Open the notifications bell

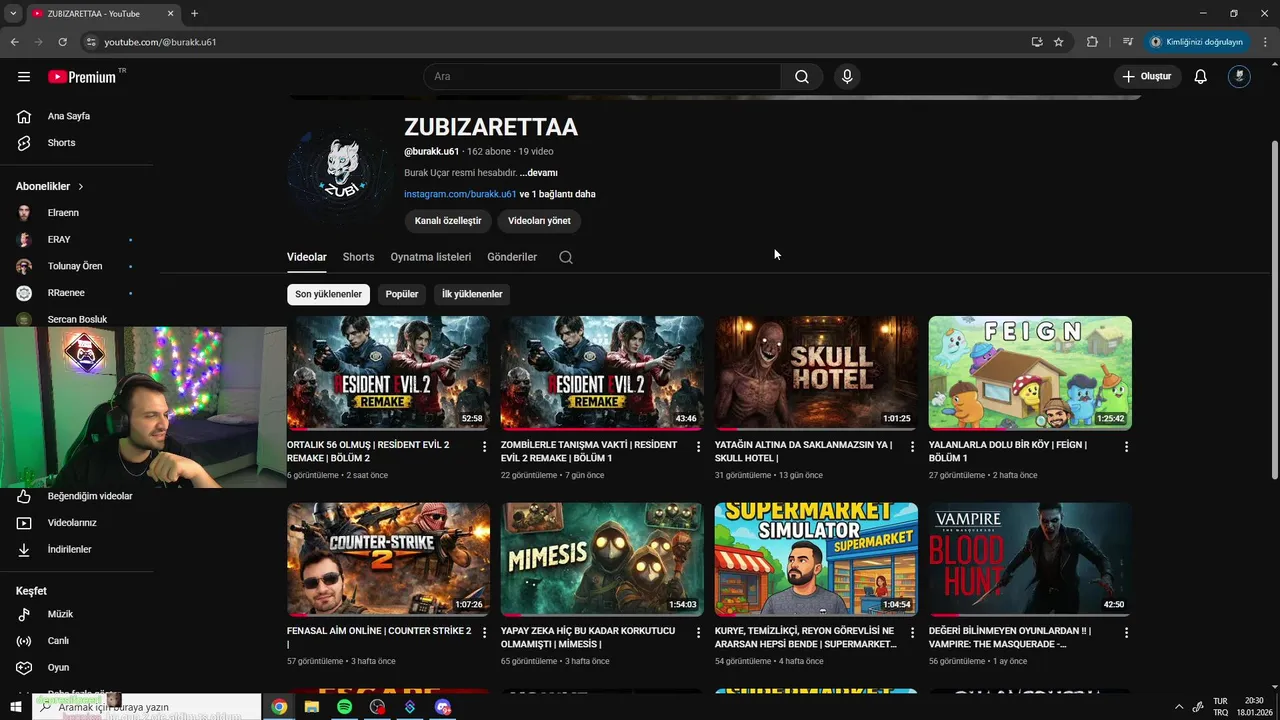tap(1201, 77)
